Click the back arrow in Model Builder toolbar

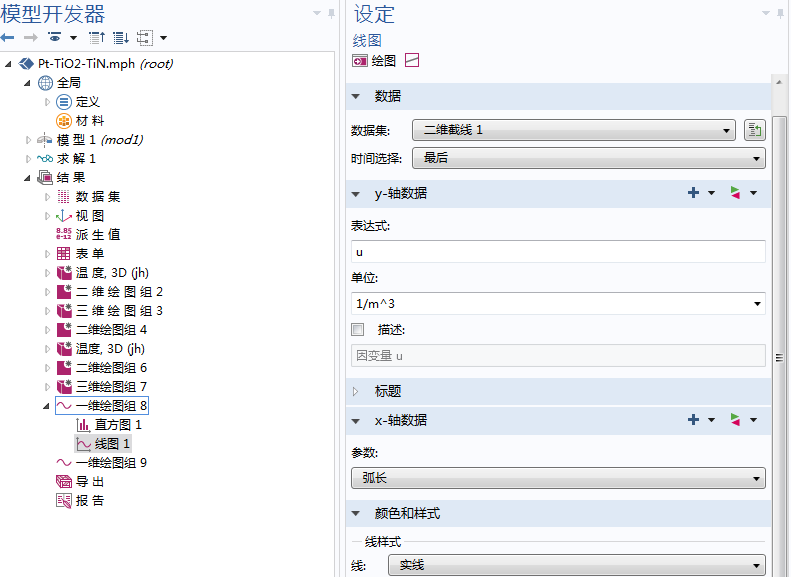pos(8,38)
